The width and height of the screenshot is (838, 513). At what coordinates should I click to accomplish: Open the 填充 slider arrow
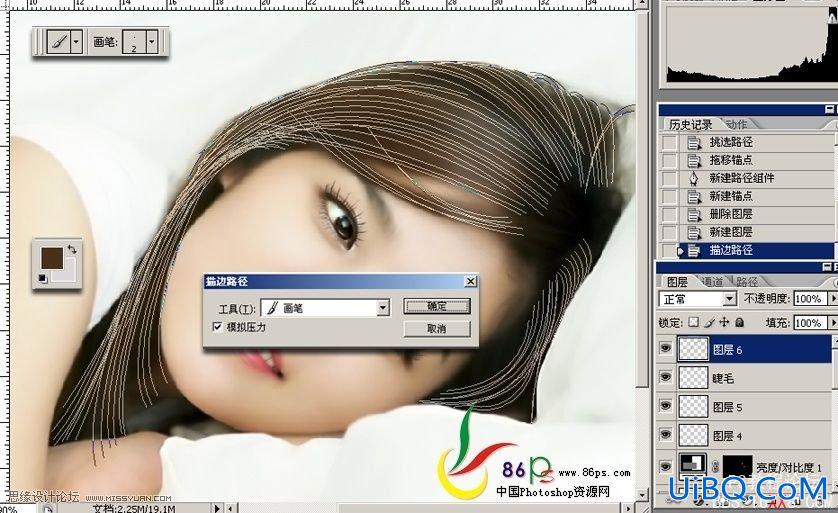pos(832,323)
